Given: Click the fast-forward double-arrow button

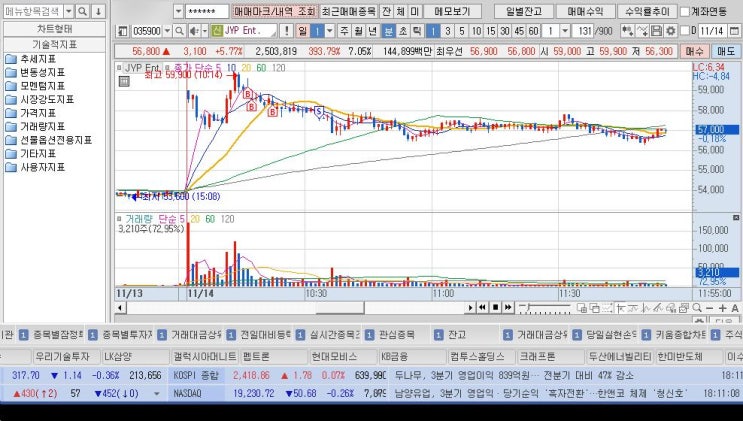Looking at the screenshot, I should click(508, 308).
